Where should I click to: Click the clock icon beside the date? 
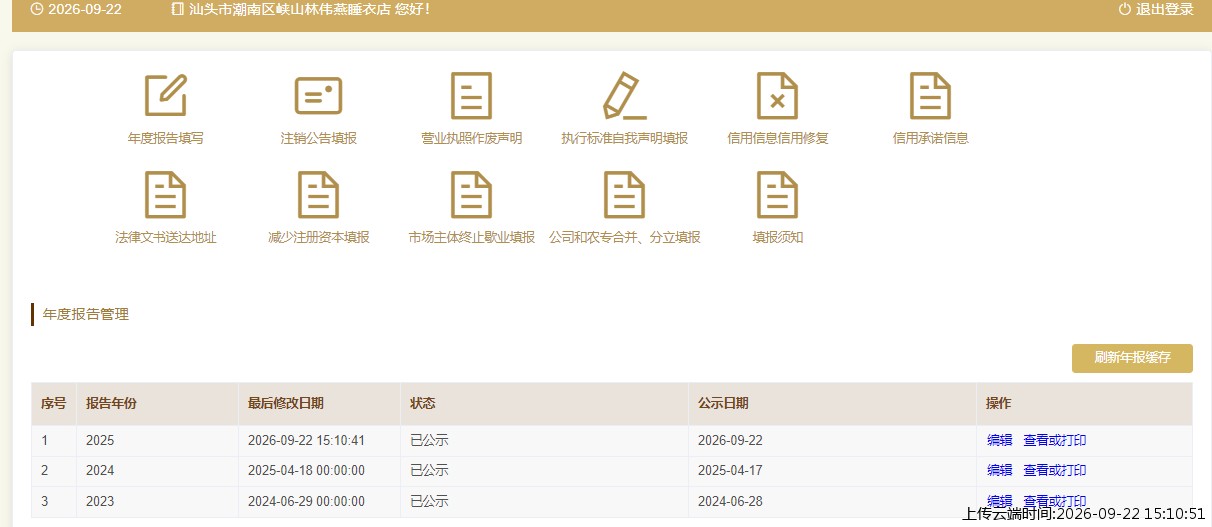[x=37, y=9]
